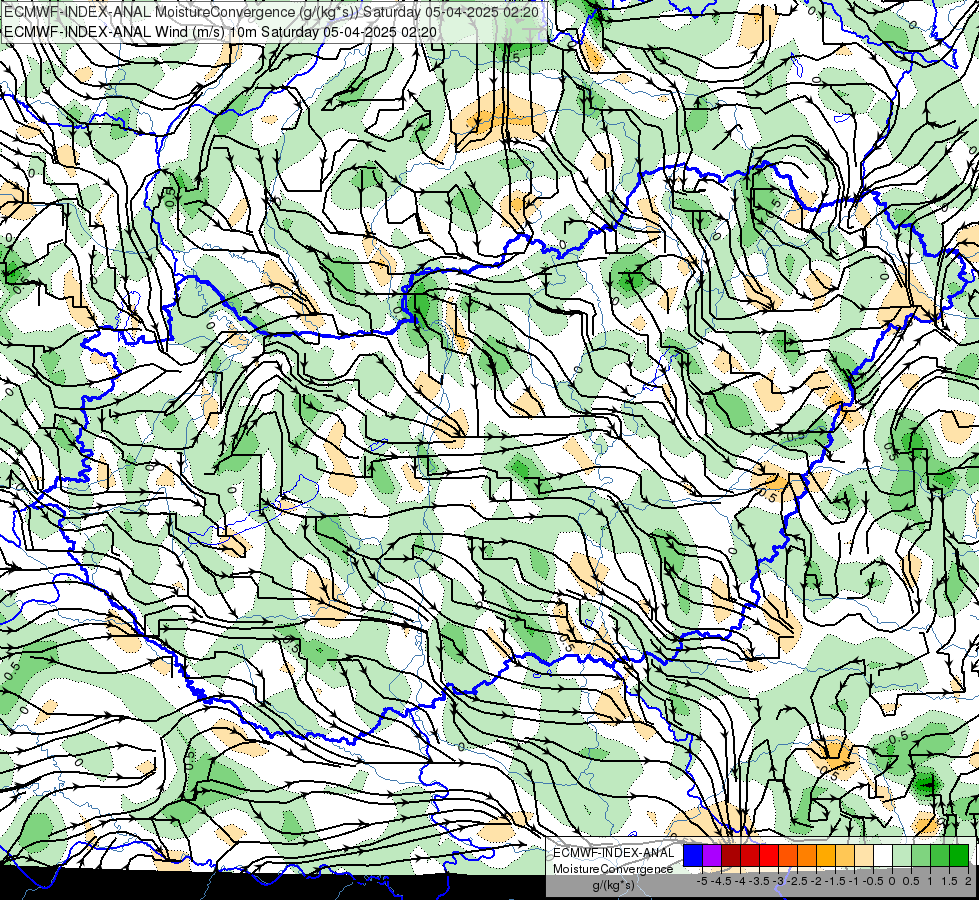The width and height of the screenshot is (979, 900).
Task: Click the legend tick label -4.5
Action: click(x=721, y=881)
